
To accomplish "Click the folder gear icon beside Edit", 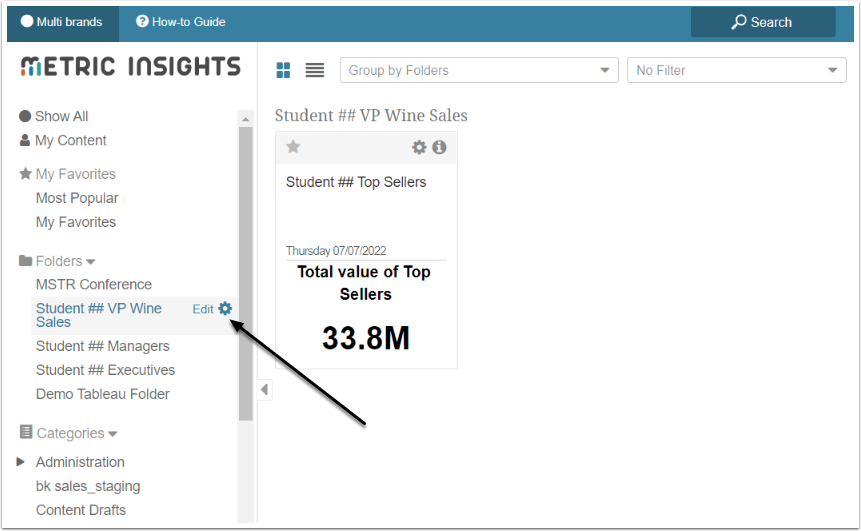I will click(x=225, y=309).
